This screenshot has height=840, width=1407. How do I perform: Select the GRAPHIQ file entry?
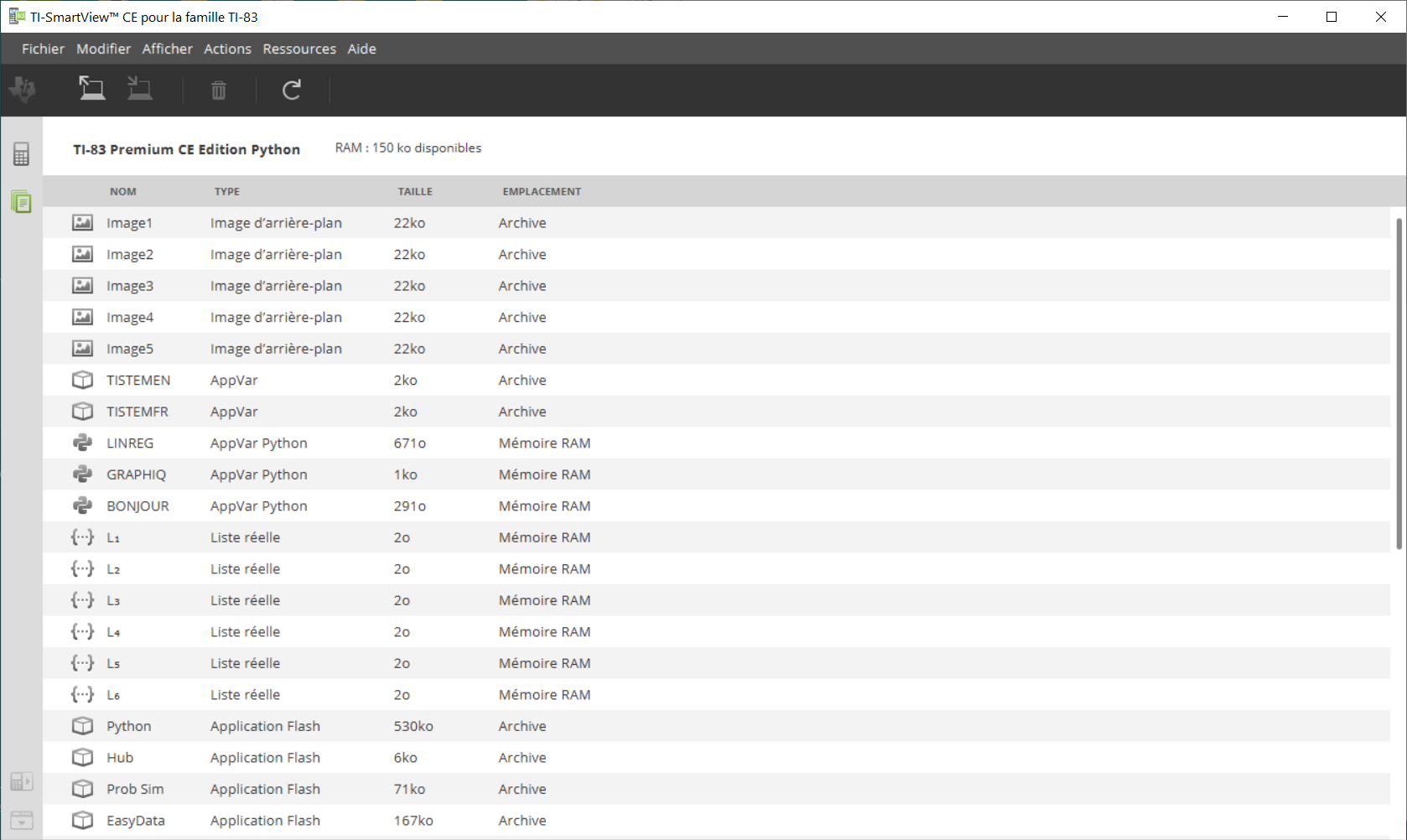point(136,474)
